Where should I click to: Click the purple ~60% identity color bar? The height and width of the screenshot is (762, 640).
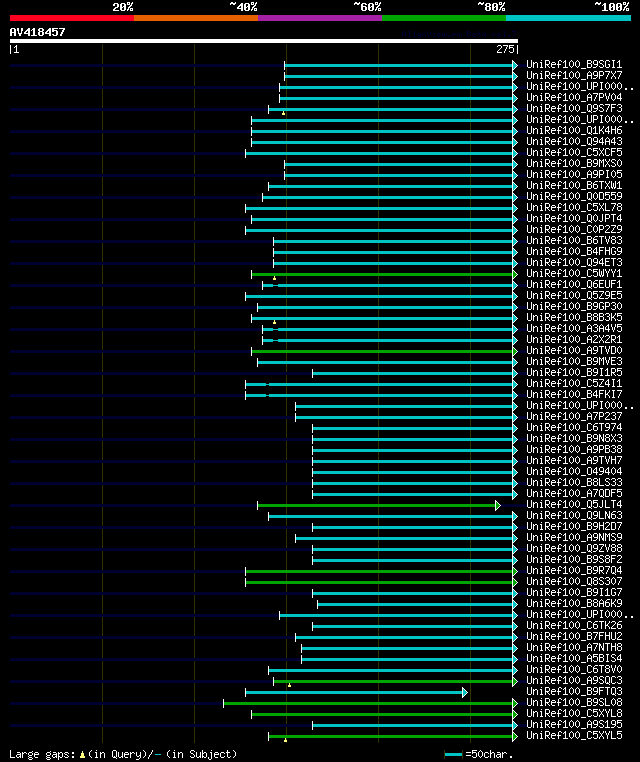(x=320, y=18)
